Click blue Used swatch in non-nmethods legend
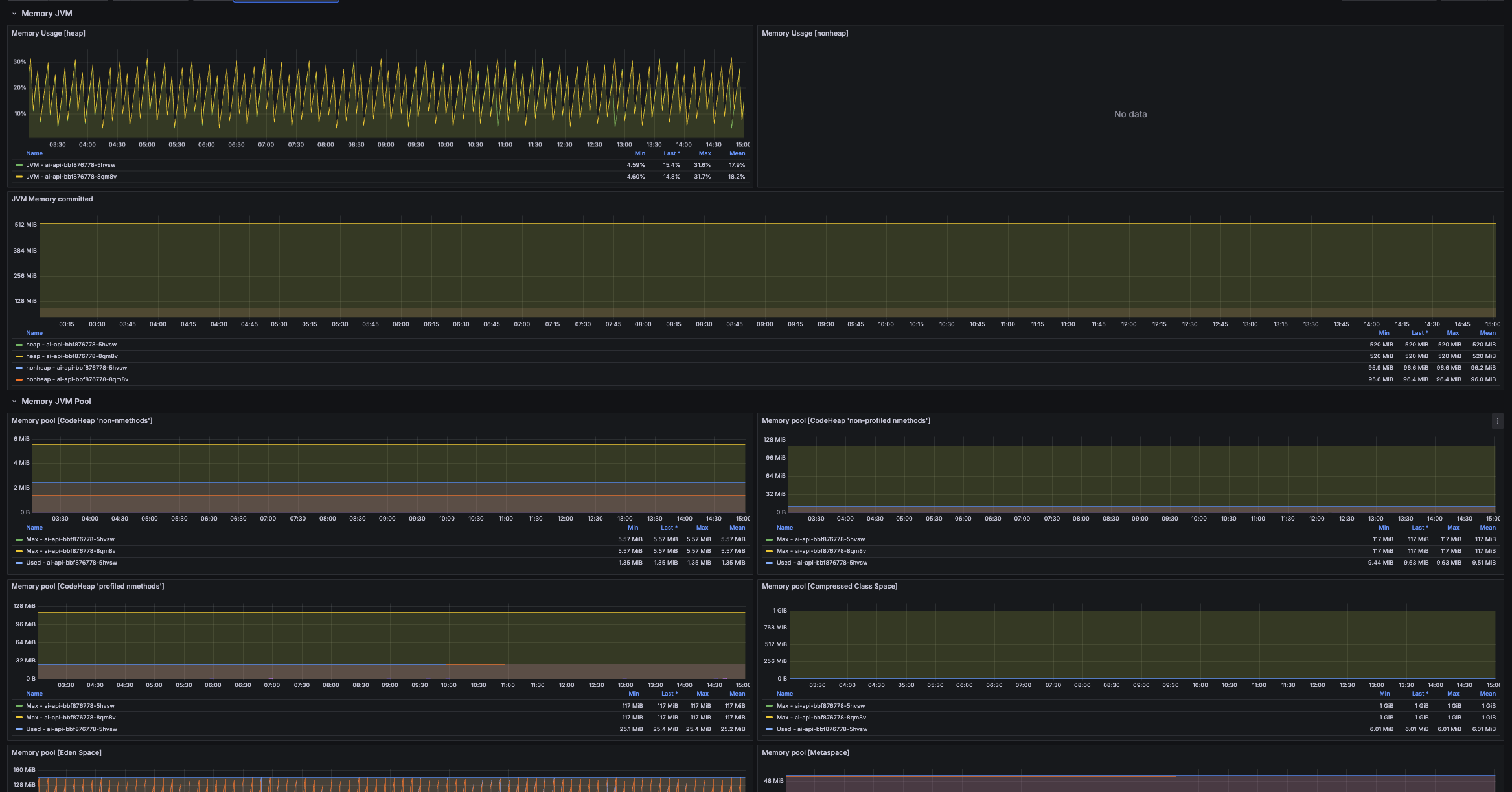The height and width of the screenshot is (792, 1512). 19,563
